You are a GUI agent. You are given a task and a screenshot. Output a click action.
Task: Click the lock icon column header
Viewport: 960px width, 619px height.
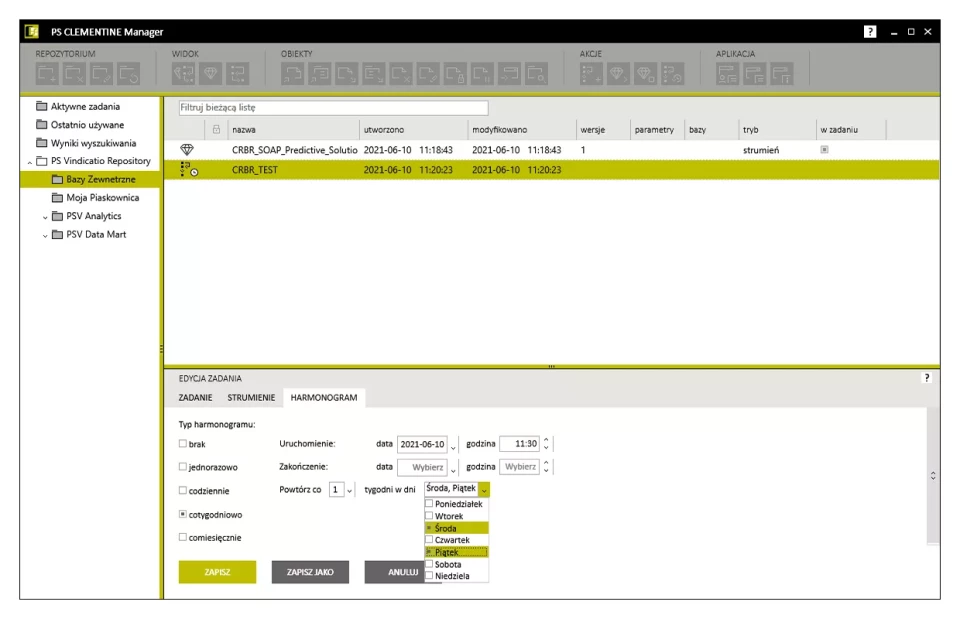click(x=216, y=130)
